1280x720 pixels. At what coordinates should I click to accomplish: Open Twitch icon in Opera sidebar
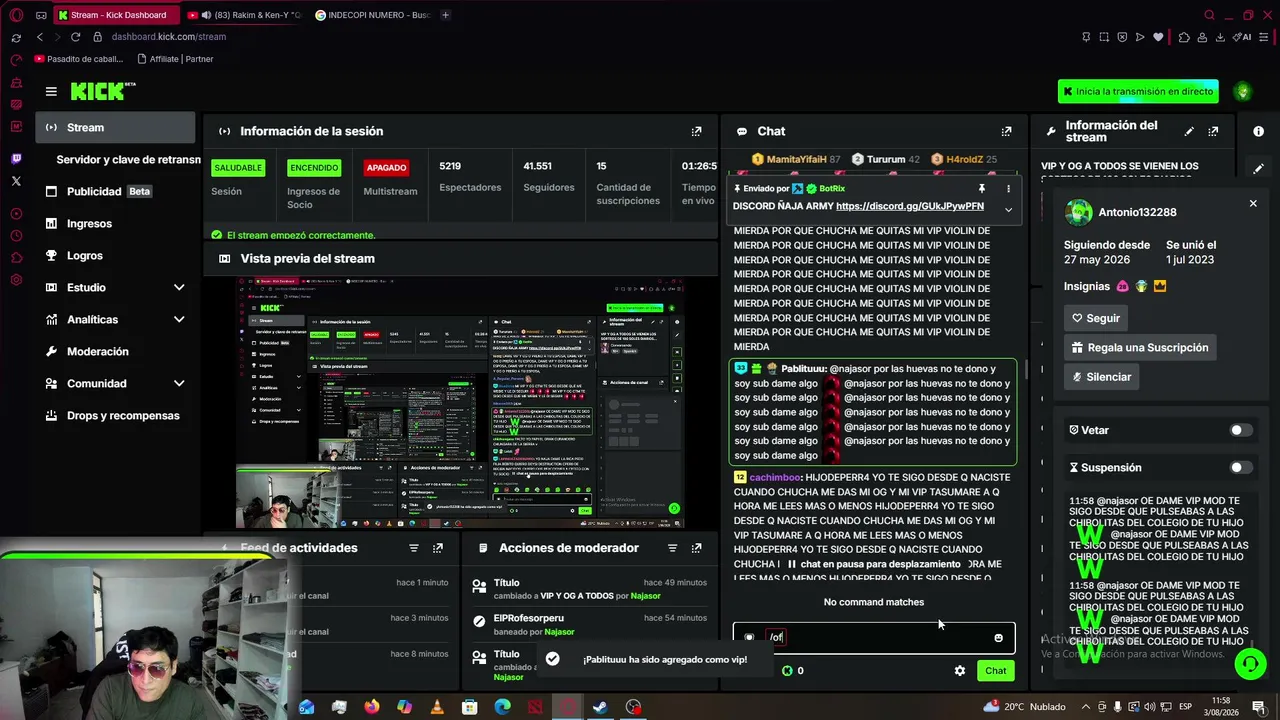16,158
